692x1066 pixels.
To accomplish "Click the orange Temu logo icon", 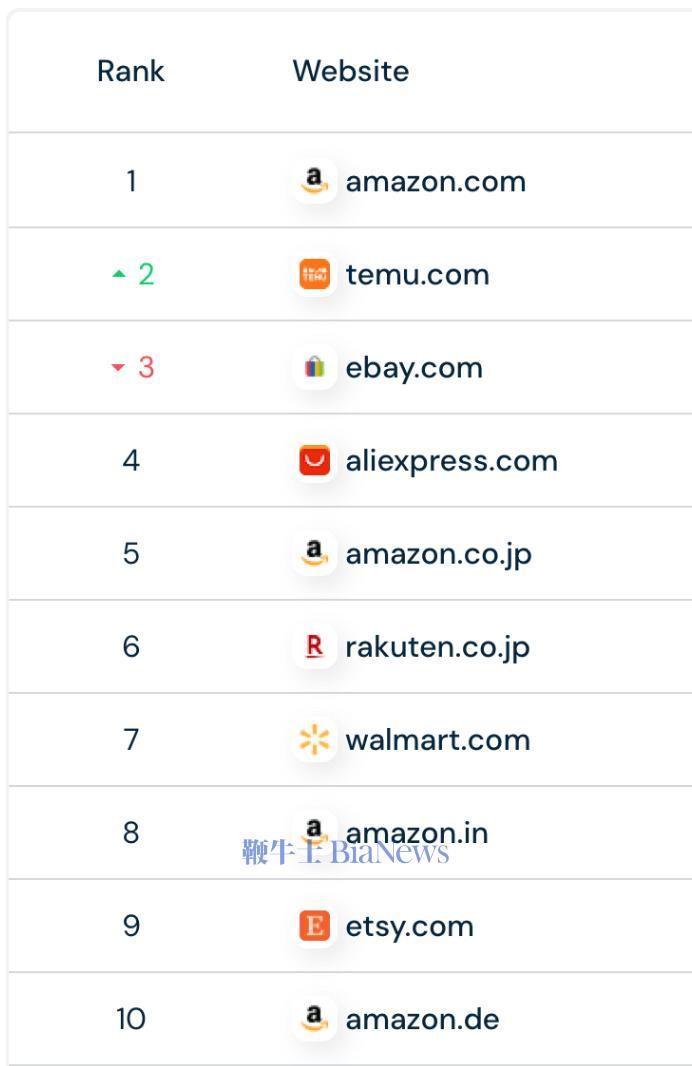I will pyautogui.click(x=314, y=274).
